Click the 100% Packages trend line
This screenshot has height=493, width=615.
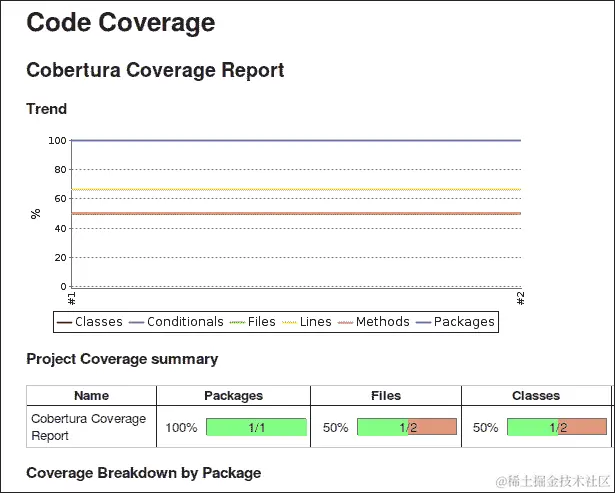tap(296, 140)
